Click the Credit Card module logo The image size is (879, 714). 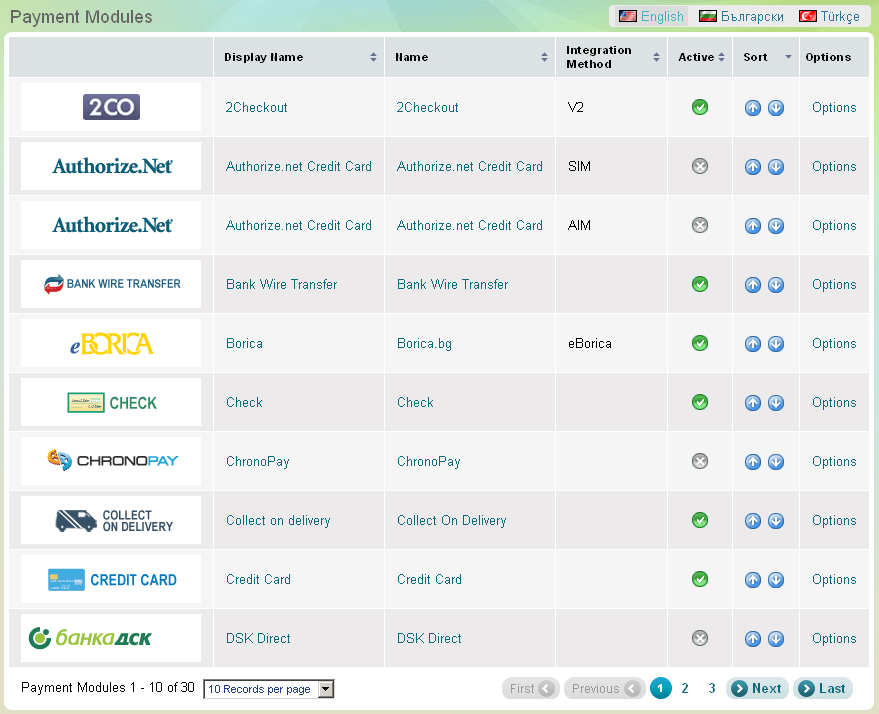pos(110,579)
